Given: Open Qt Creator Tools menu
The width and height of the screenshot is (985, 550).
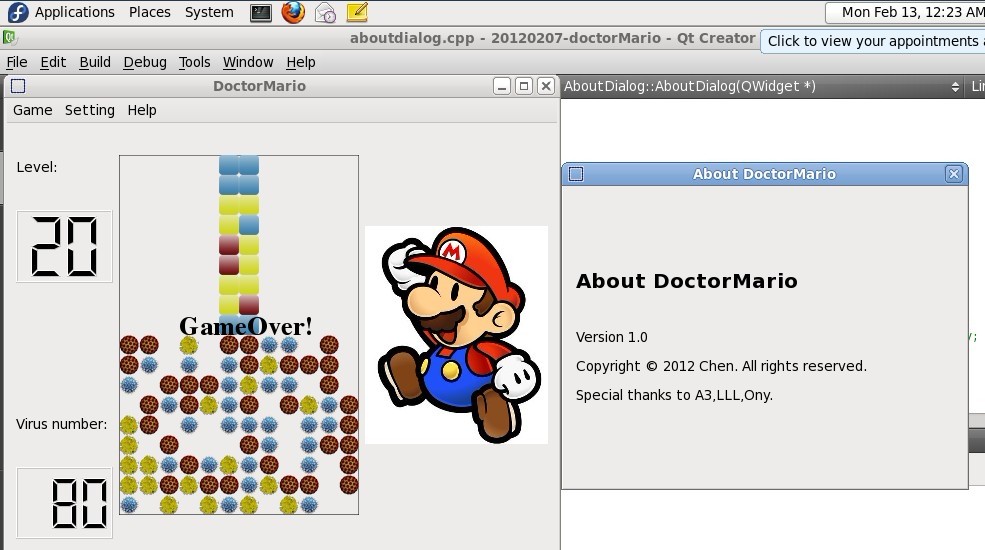Looking at the screenshot, I should point(194,62).
